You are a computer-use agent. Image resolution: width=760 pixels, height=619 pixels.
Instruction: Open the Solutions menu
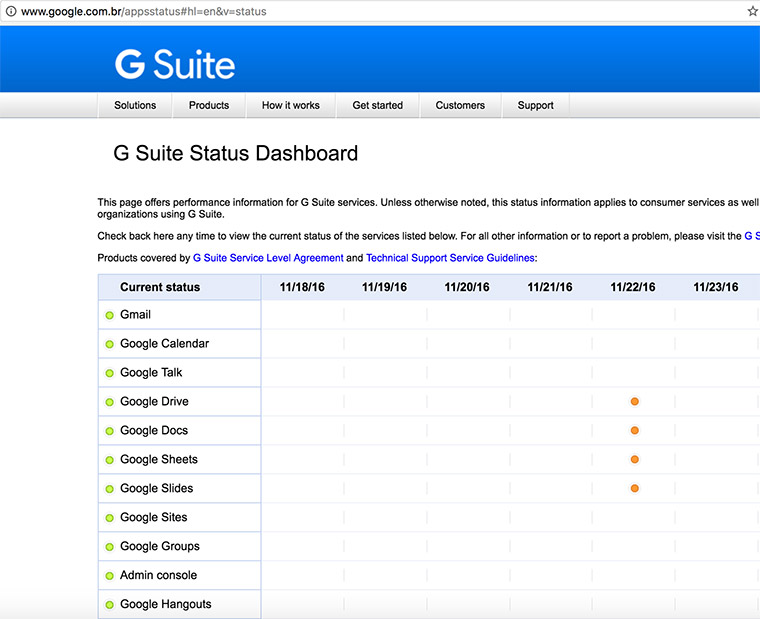[135, 105]
